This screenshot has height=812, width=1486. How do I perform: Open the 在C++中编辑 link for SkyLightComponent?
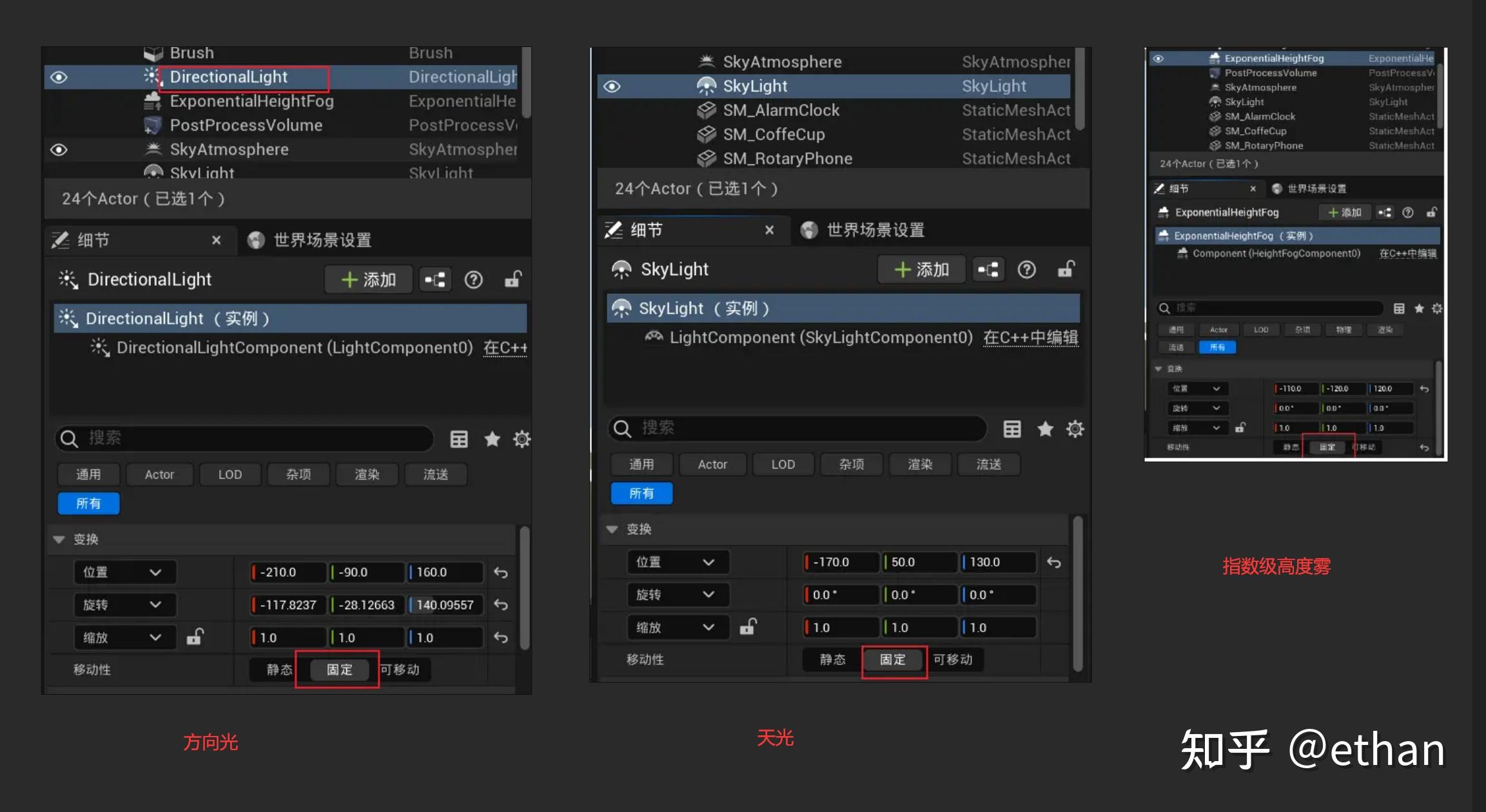(1030, 337)
